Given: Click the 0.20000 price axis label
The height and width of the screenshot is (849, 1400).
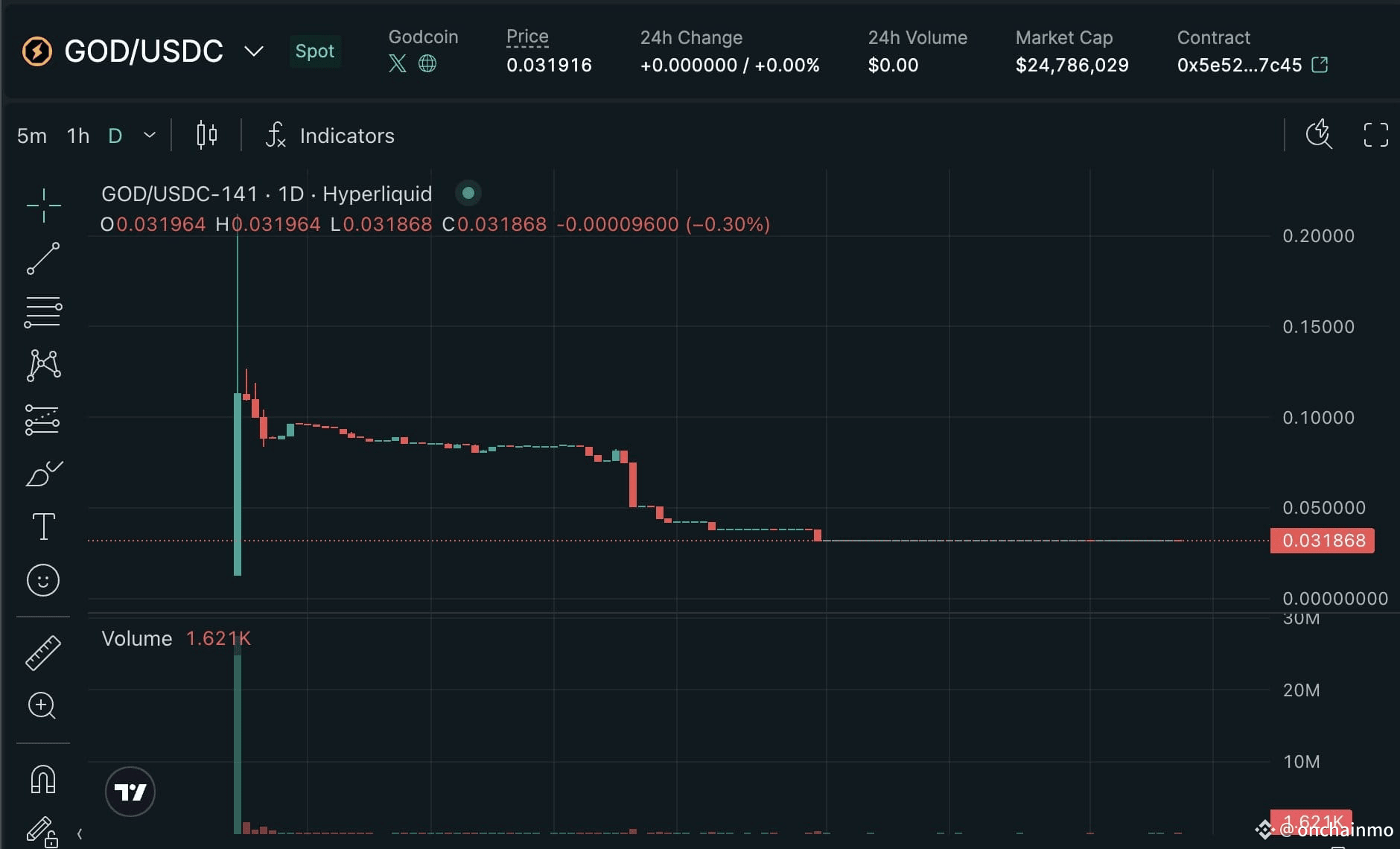Looking at the screenshot, I should click(1318, 236).
